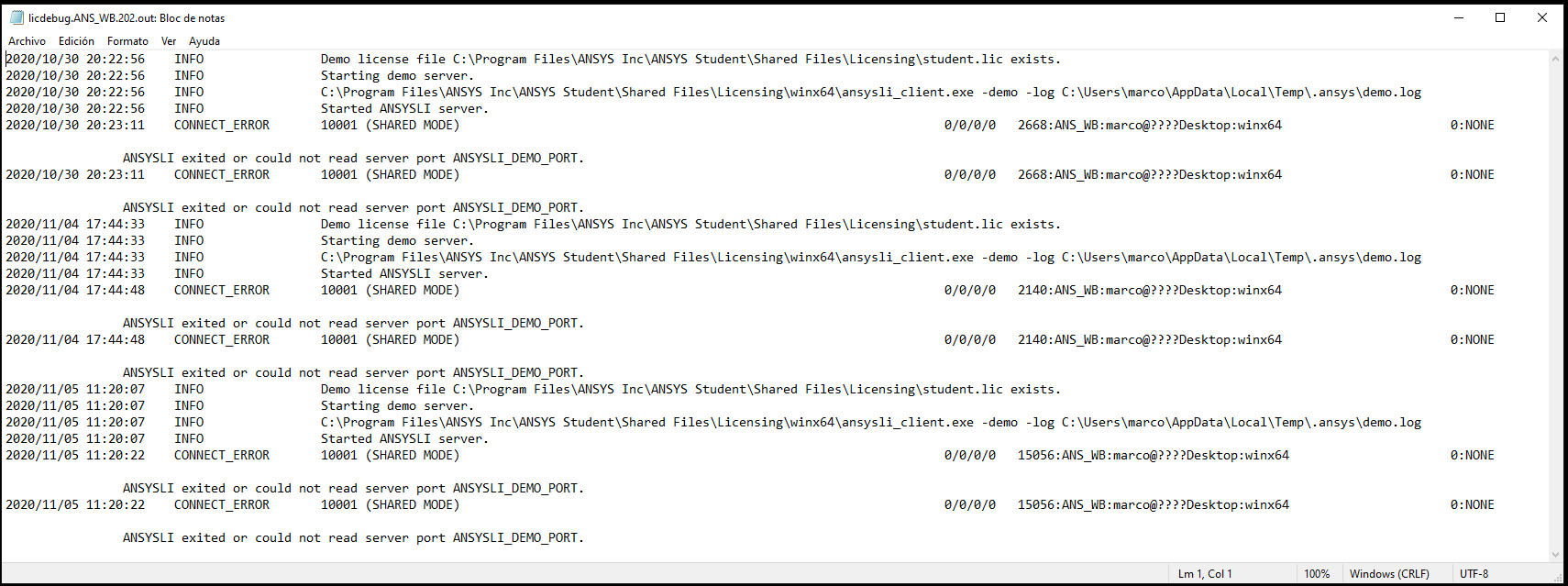This screenshot has height=586, width=1568.
Task: Open the Formato menu
Action: (127, 41)
